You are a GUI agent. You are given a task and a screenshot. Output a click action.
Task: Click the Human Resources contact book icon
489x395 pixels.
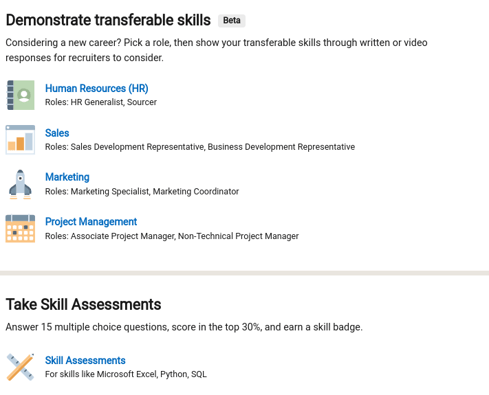coord(20,95)
